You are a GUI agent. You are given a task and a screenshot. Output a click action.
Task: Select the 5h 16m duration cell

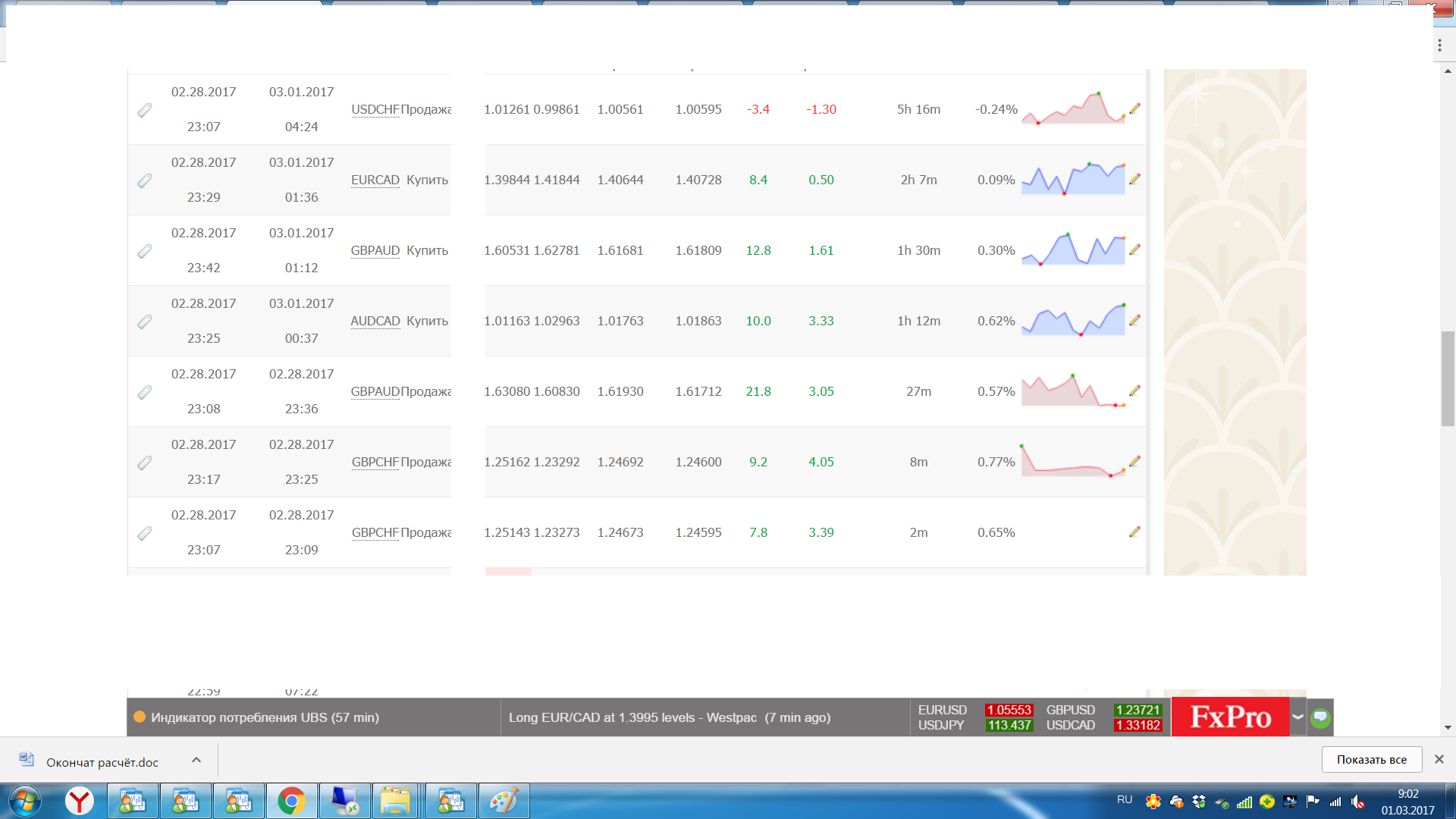click(x=918, y=109)
